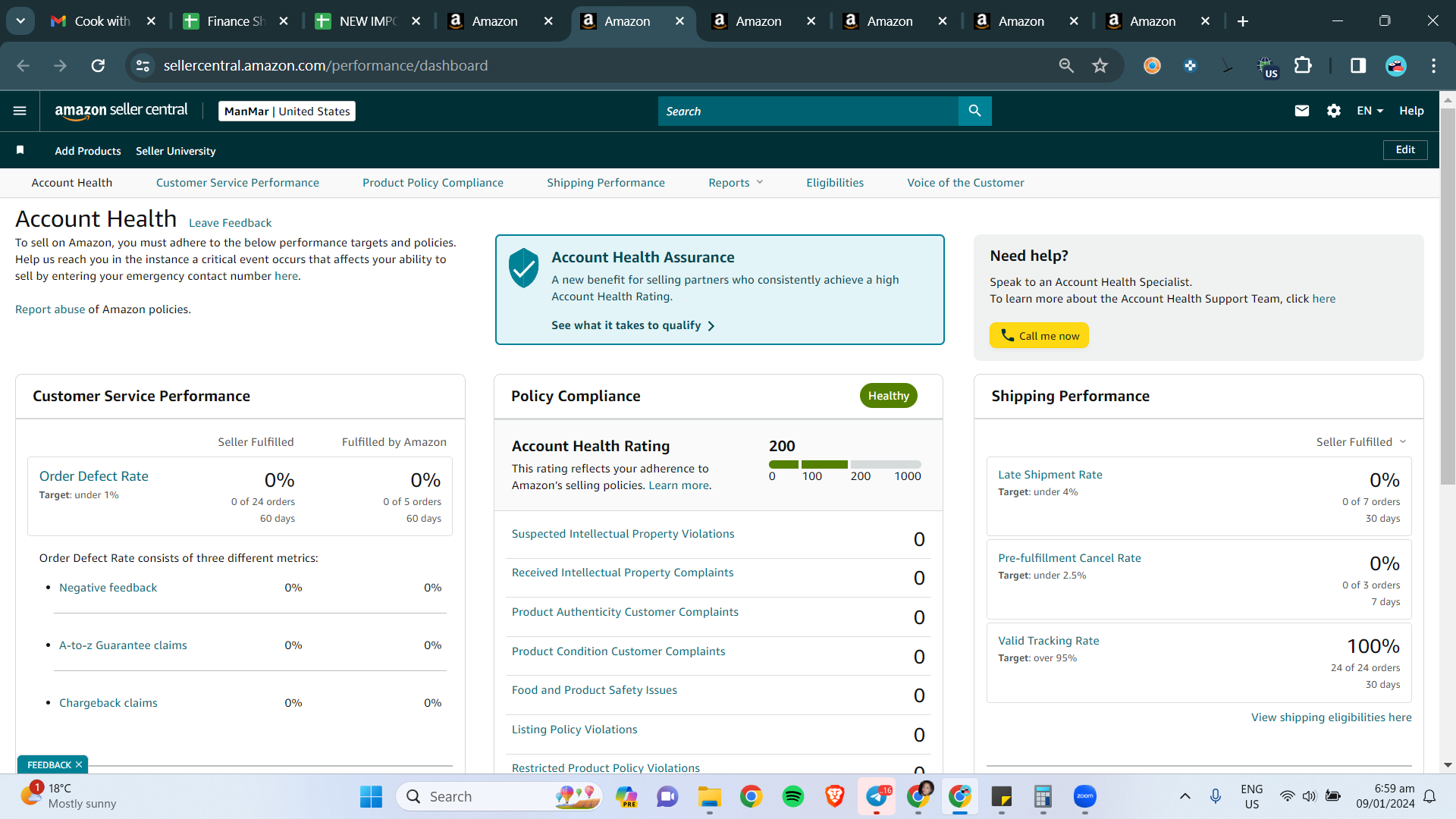
Task: Open File Explorer from the taskbar
Action: point(710,796)
